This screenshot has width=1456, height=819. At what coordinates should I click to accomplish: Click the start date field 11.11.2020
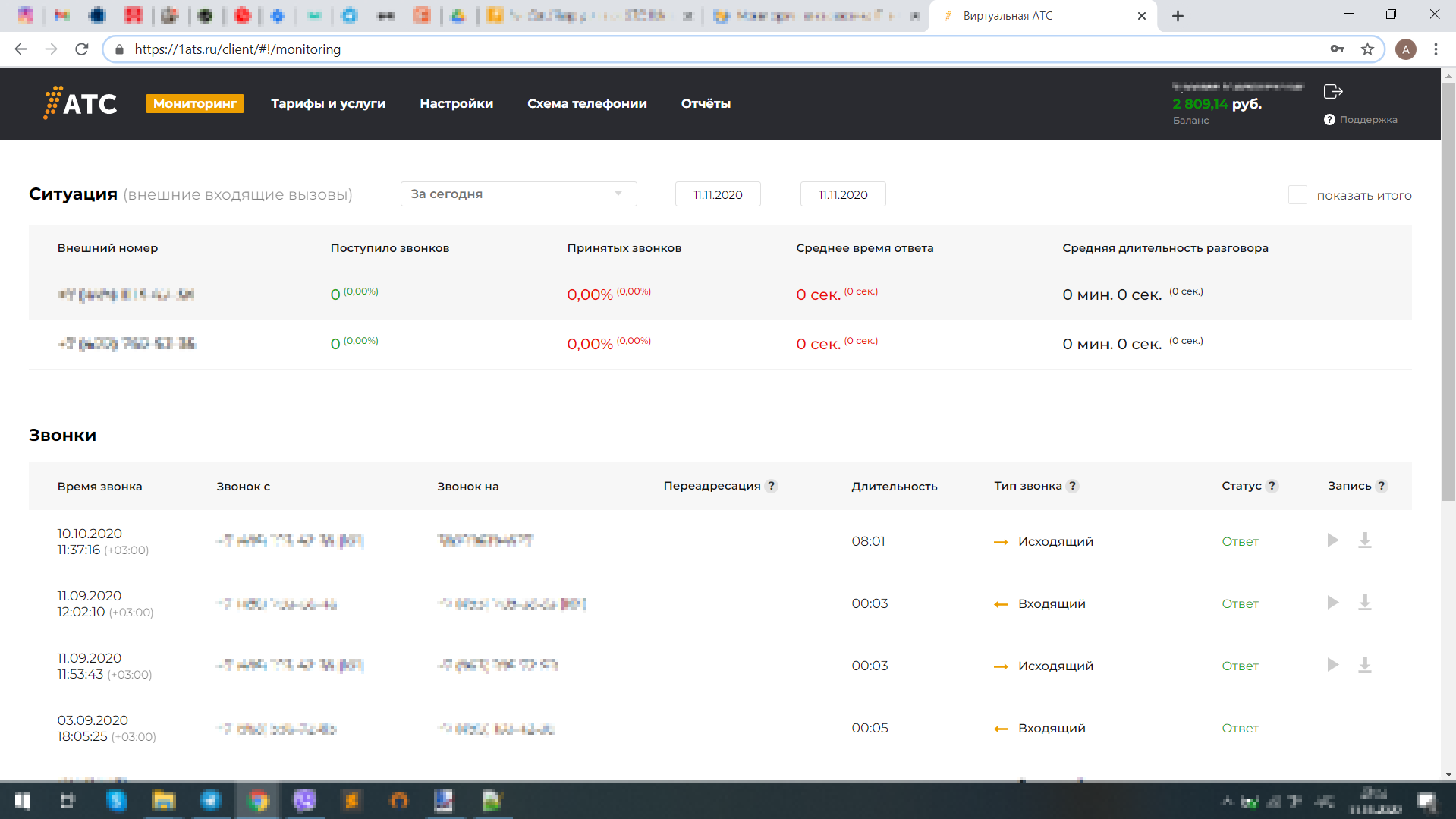[x=718, y=195]
